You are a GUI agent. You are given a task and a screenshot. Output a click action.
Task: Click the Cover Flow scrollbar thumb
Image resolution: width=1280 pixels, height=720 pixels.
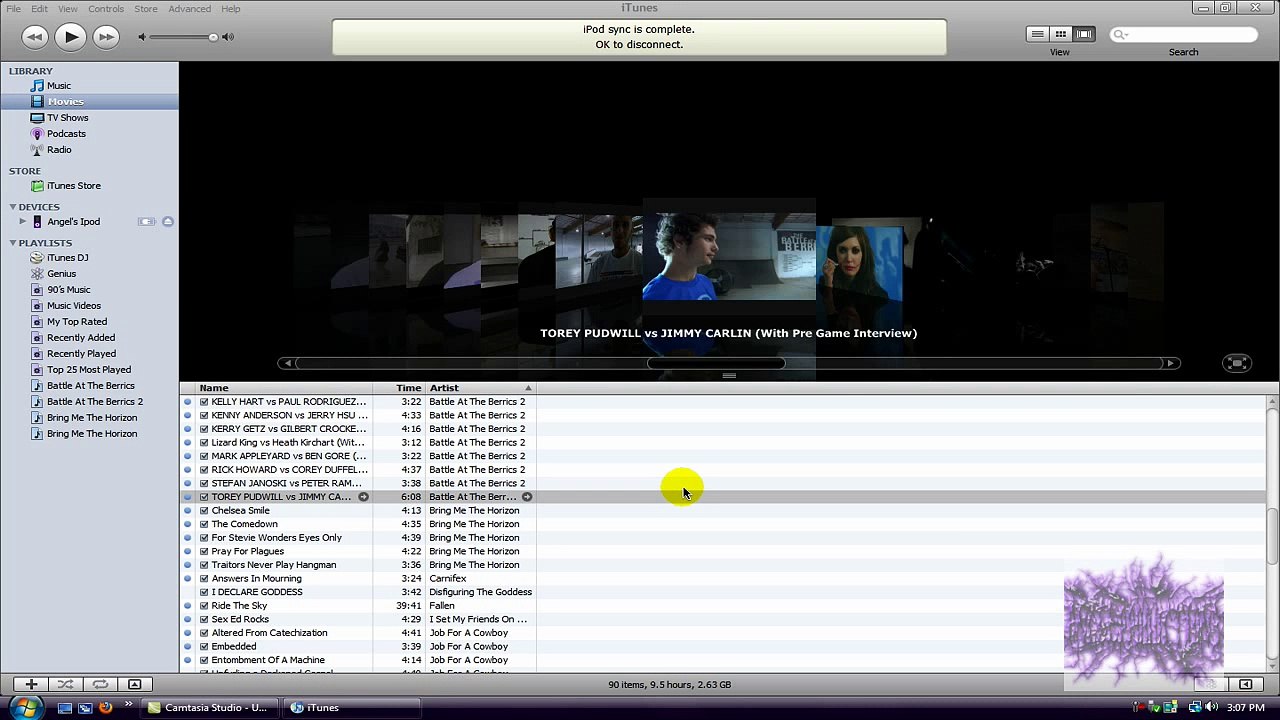(x=716, y=363)
